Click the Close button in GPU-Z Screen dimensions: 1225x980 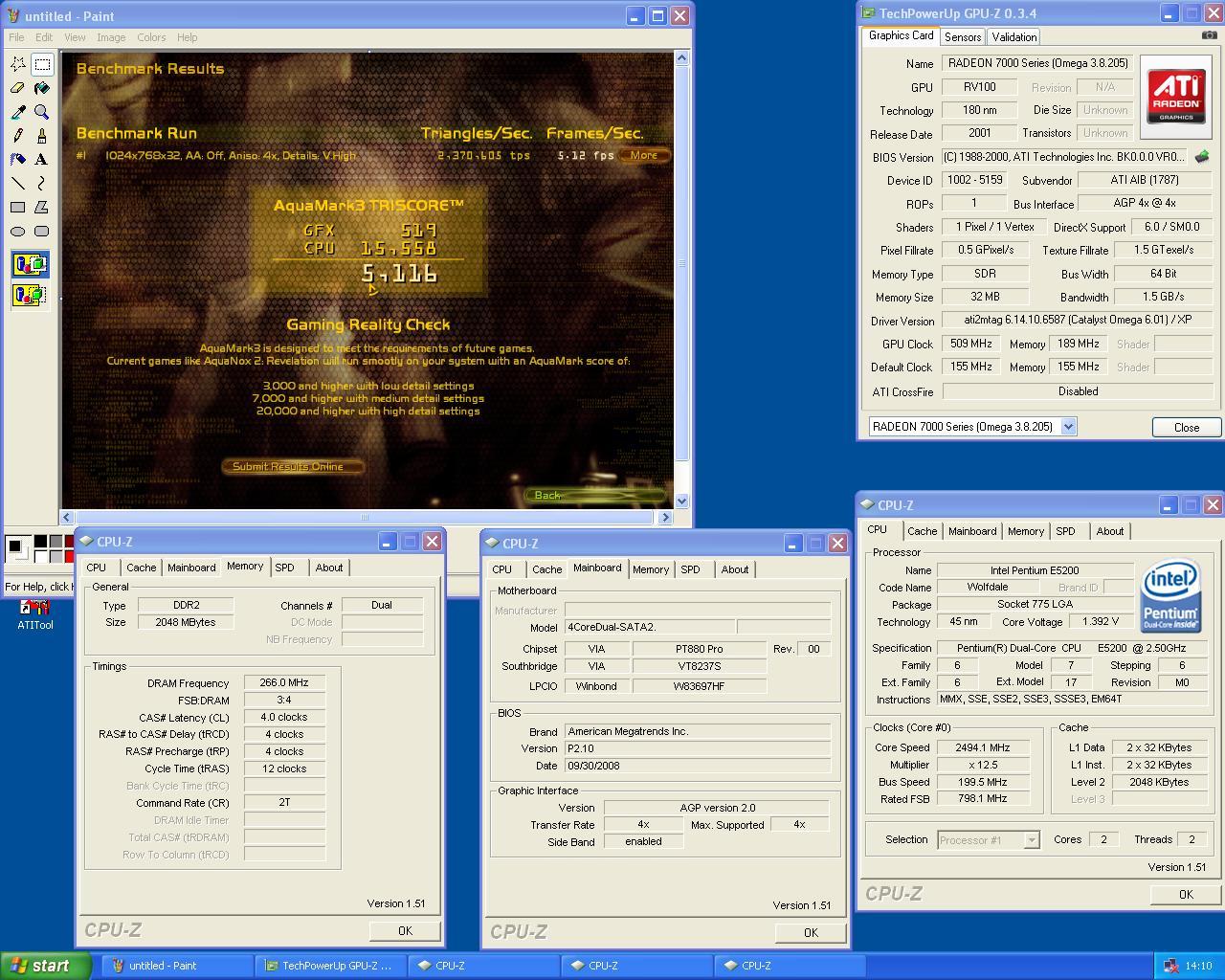pos(1187,427)
